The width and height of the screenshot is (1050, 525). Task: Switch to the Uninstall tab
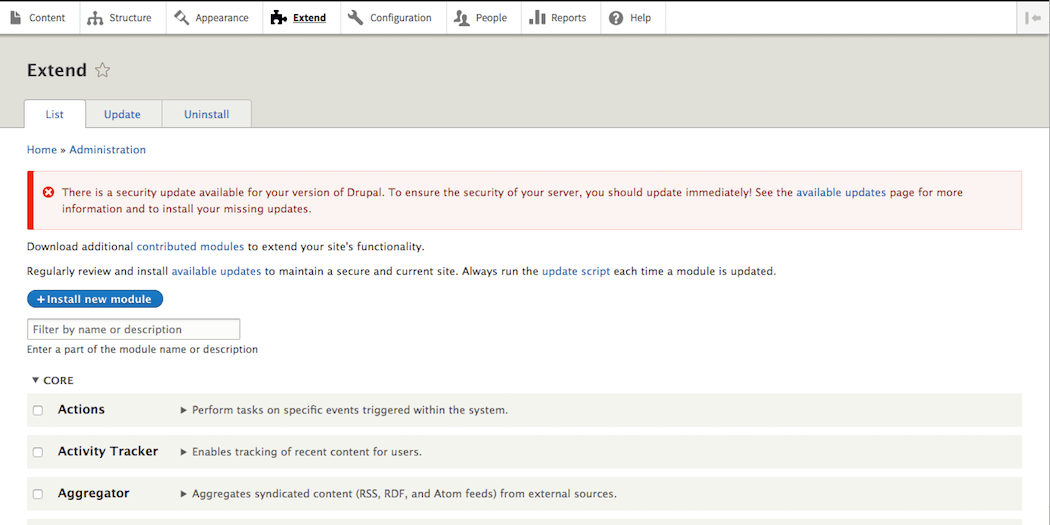click(206, 115)
